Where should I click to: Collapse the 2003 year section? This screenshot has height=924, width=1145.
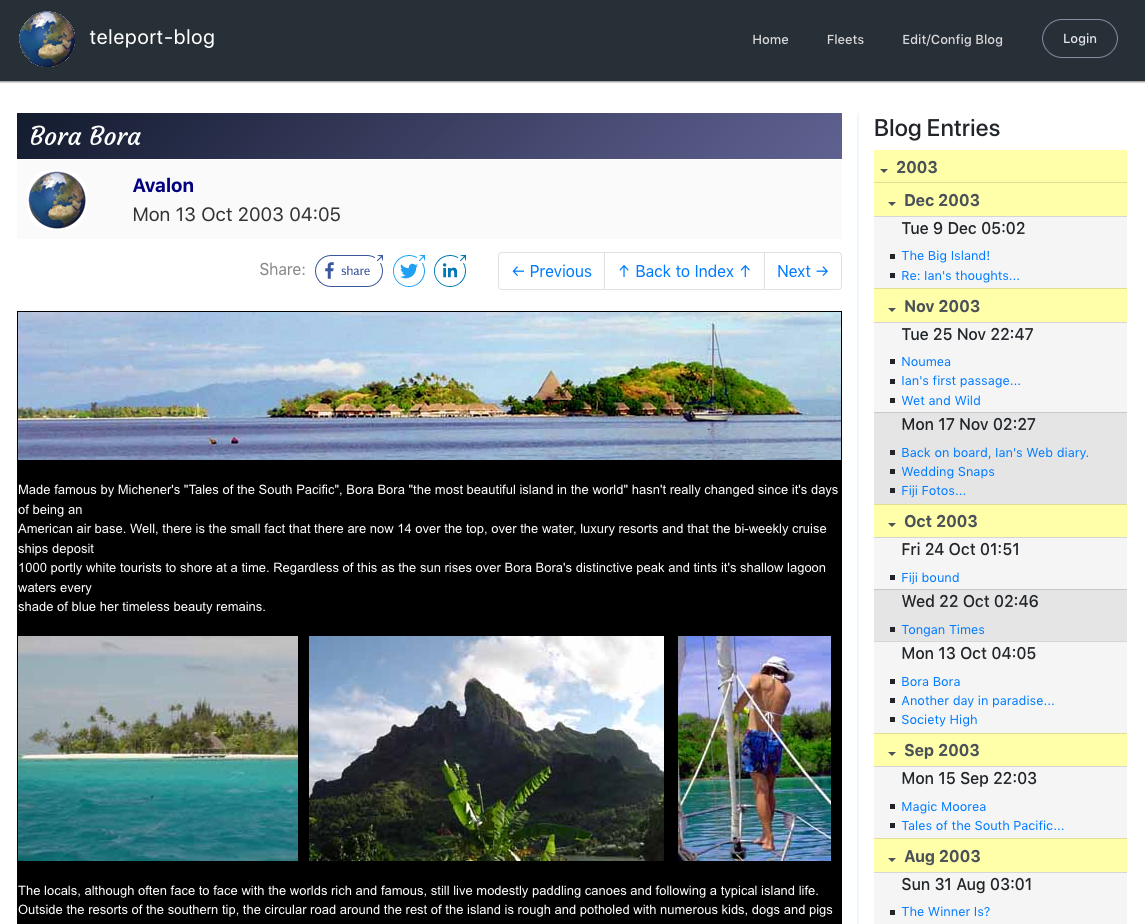click(885, 168)
